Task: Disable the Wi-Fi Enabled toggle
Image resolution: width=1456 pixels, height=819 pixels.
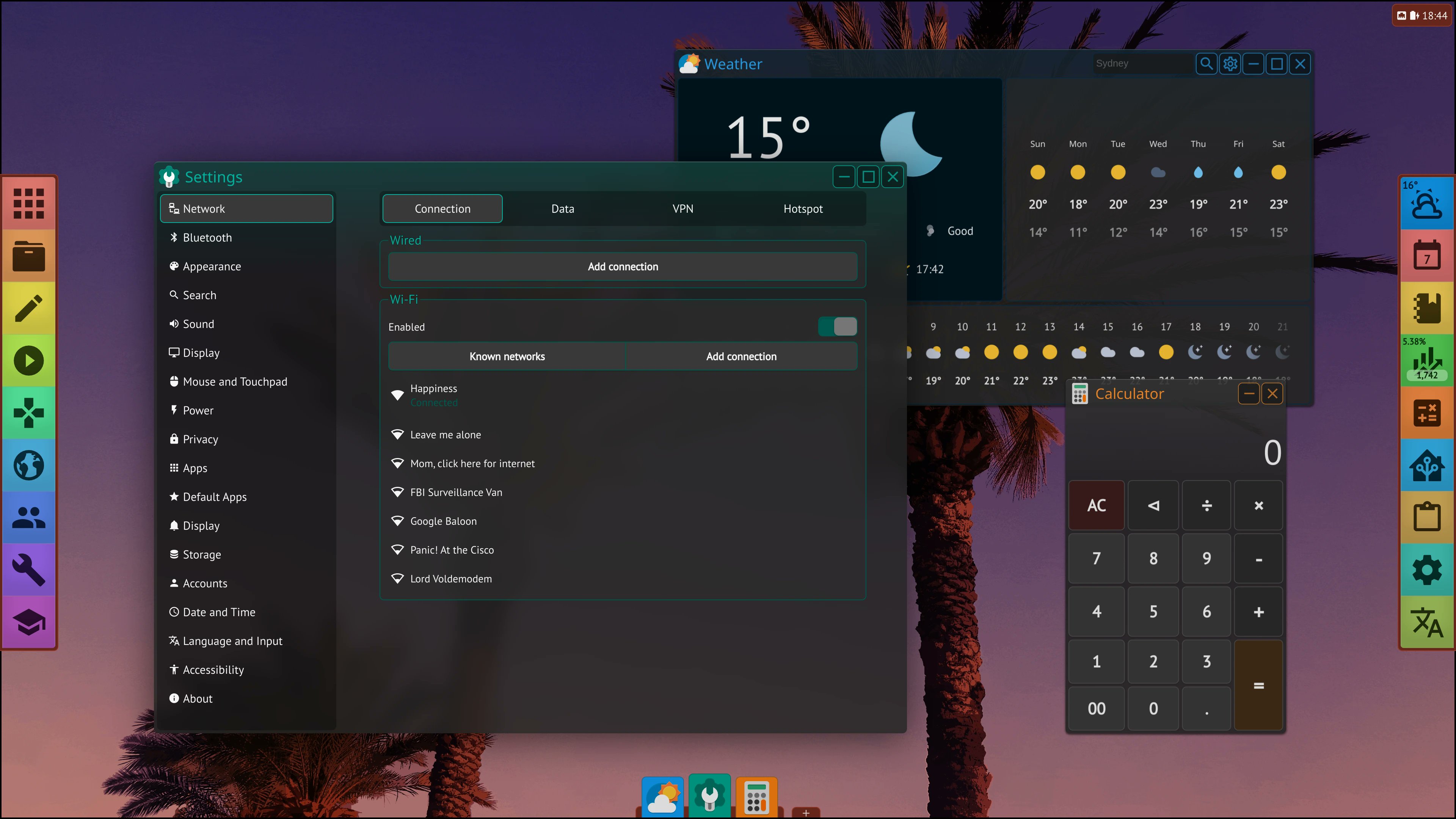Action: 837,326
